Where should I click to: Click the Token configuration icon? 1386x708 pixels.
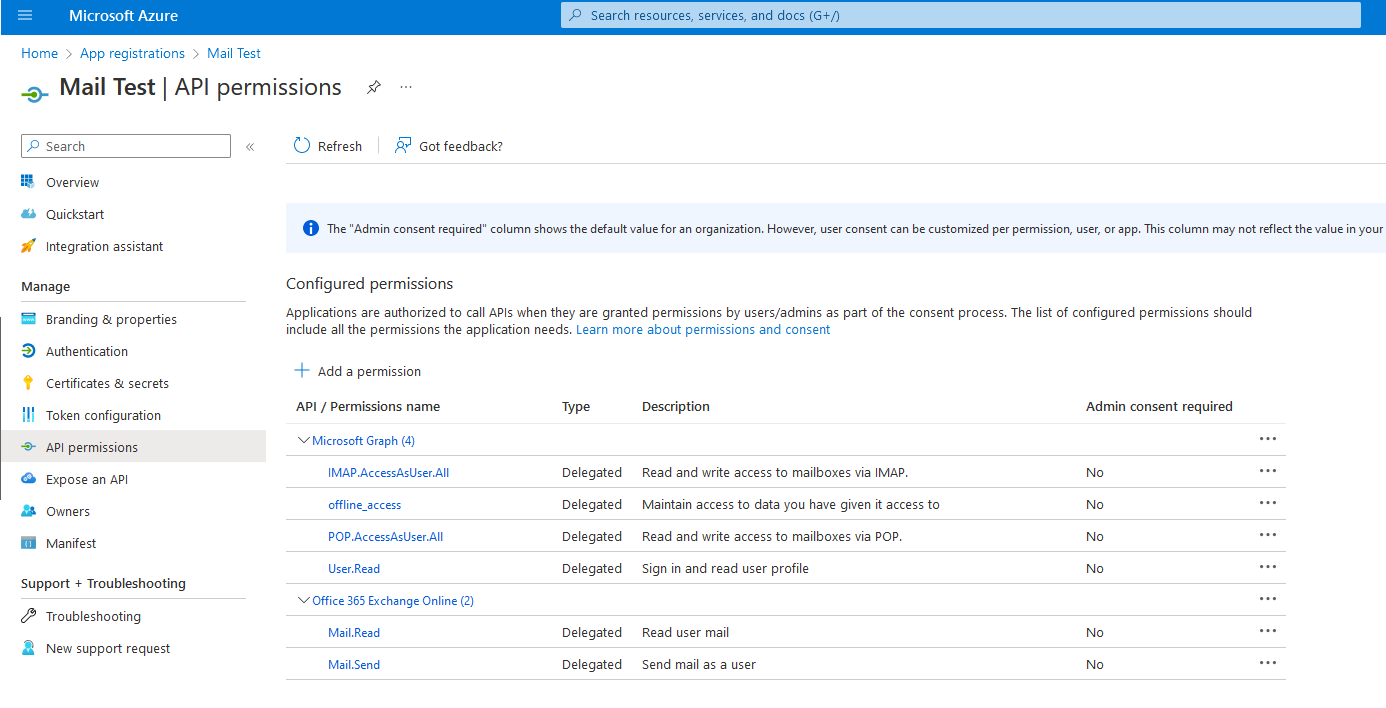(28, 415)
